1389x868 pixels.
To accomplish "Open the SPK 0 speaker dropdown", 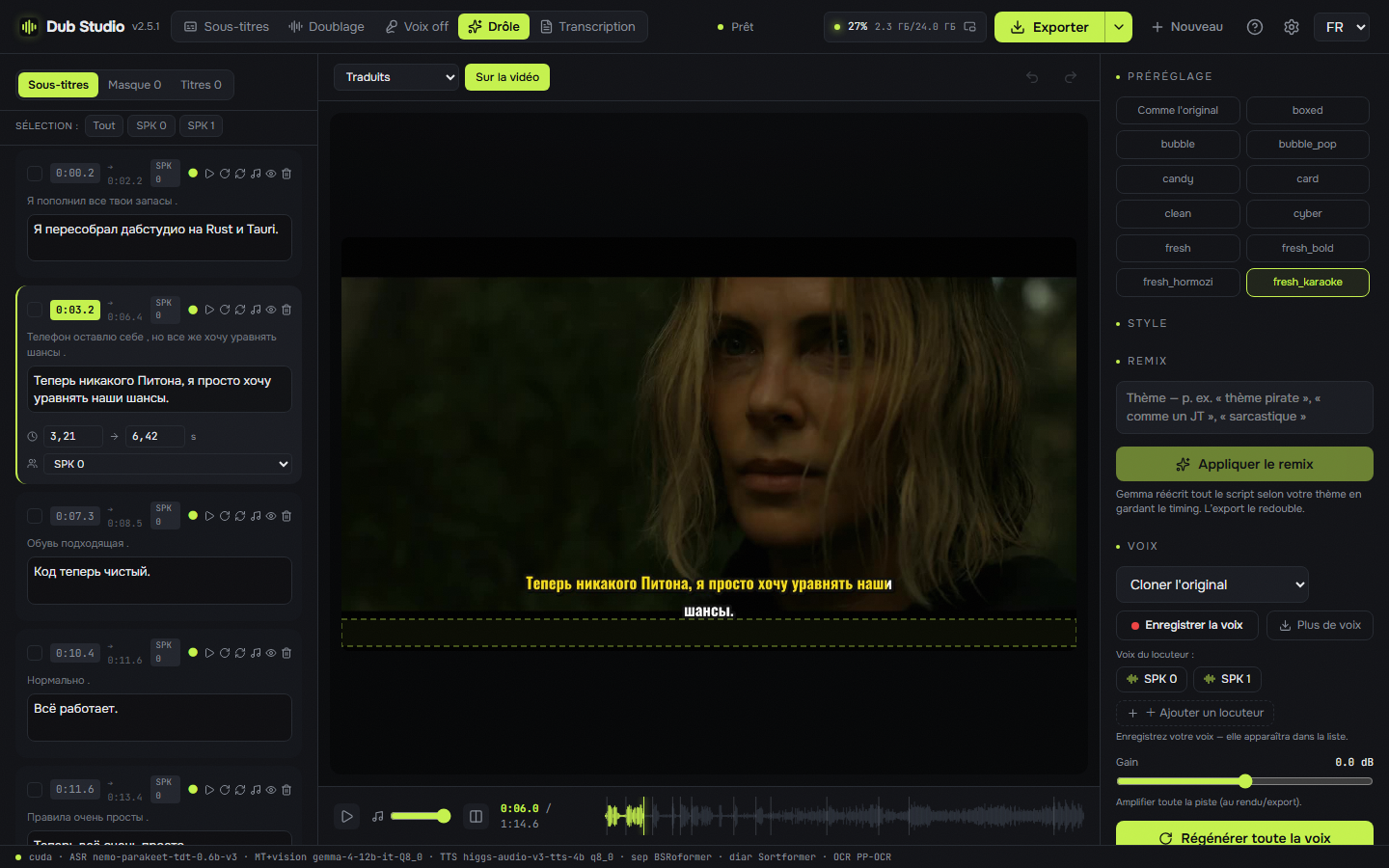I will [169, 464].
